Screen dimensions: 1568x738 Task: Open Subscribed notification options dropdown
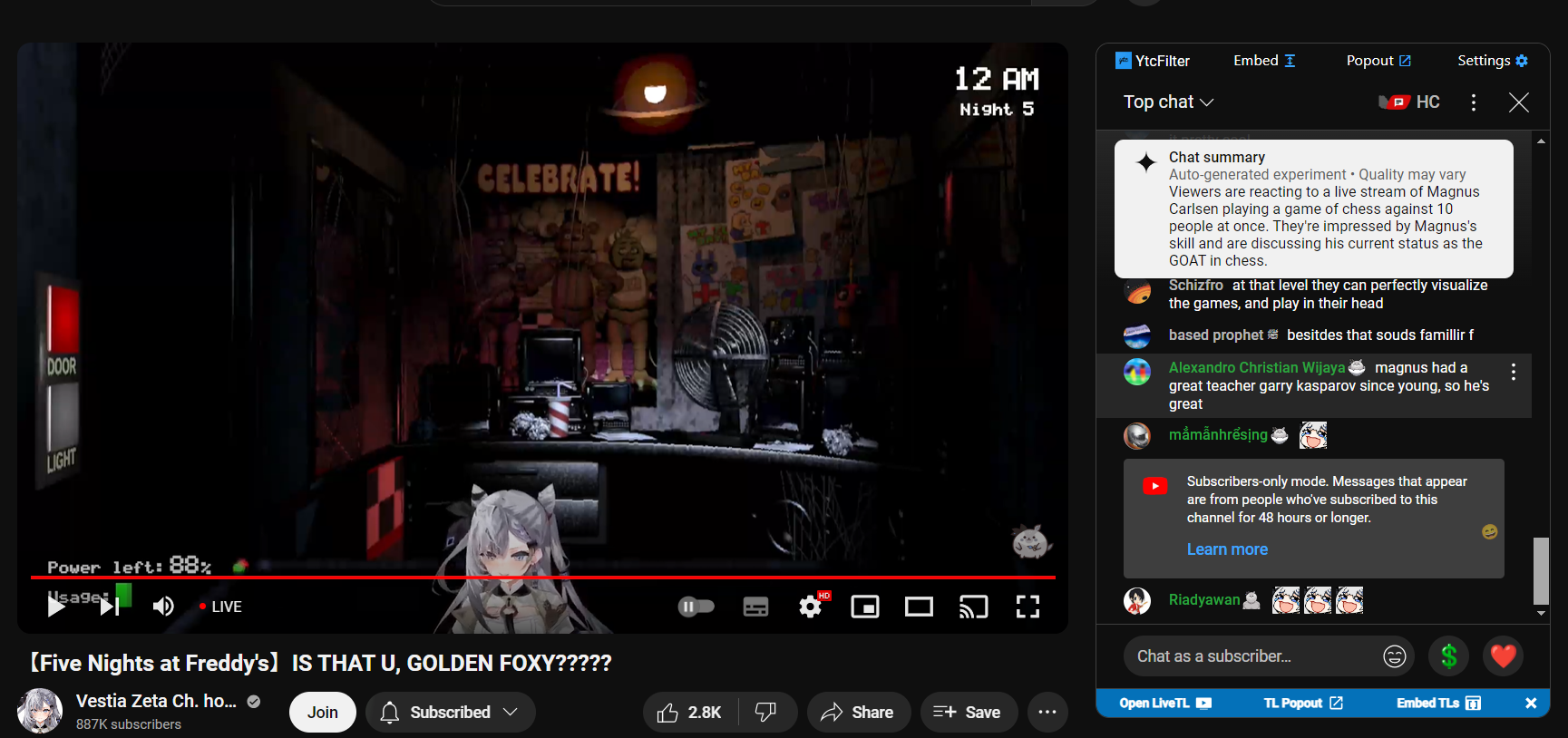pyautogui.click(x=451, y=713)
